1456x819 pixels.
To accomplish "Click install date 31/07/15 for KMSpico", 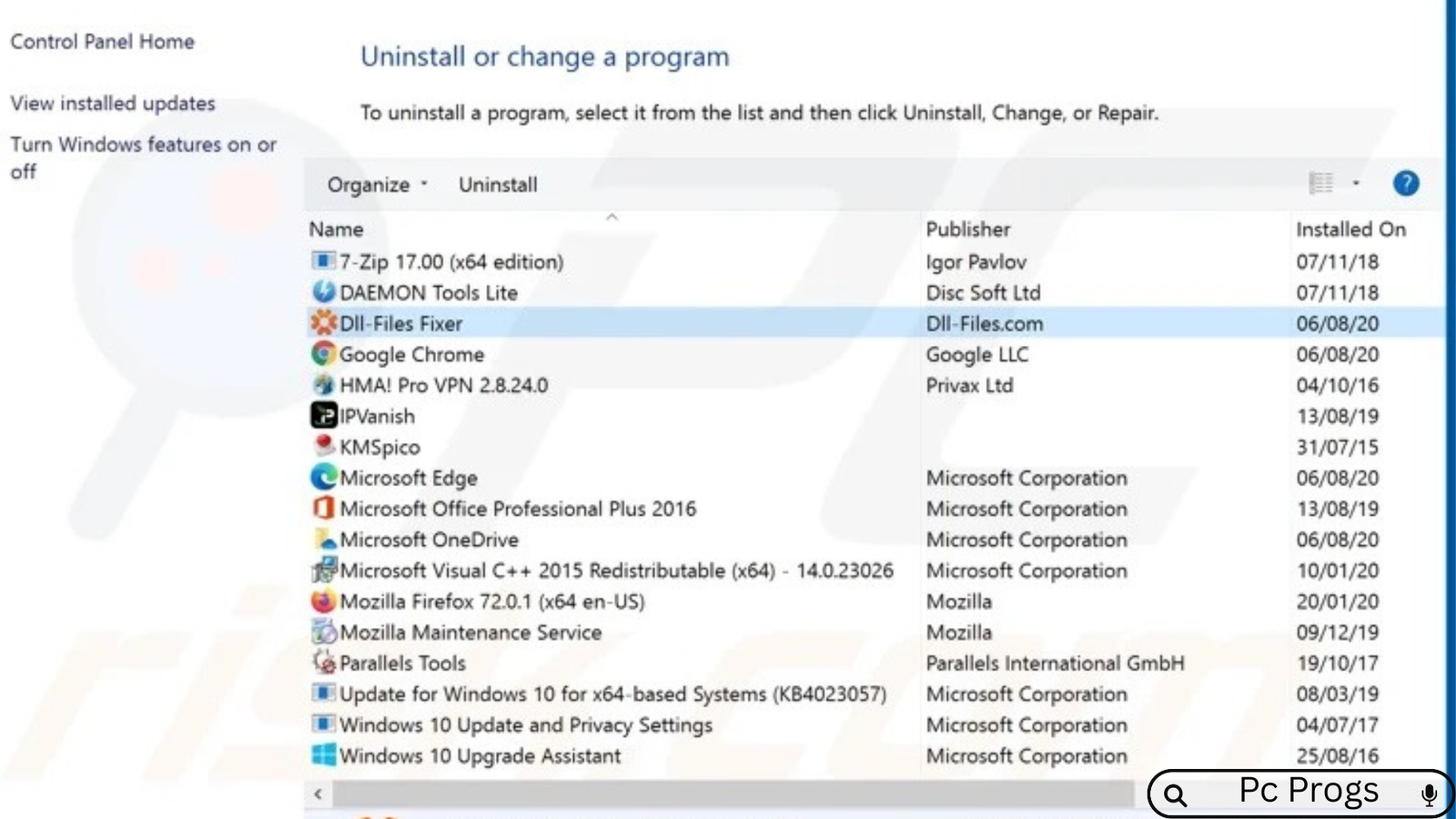I will click(1337, 447).
